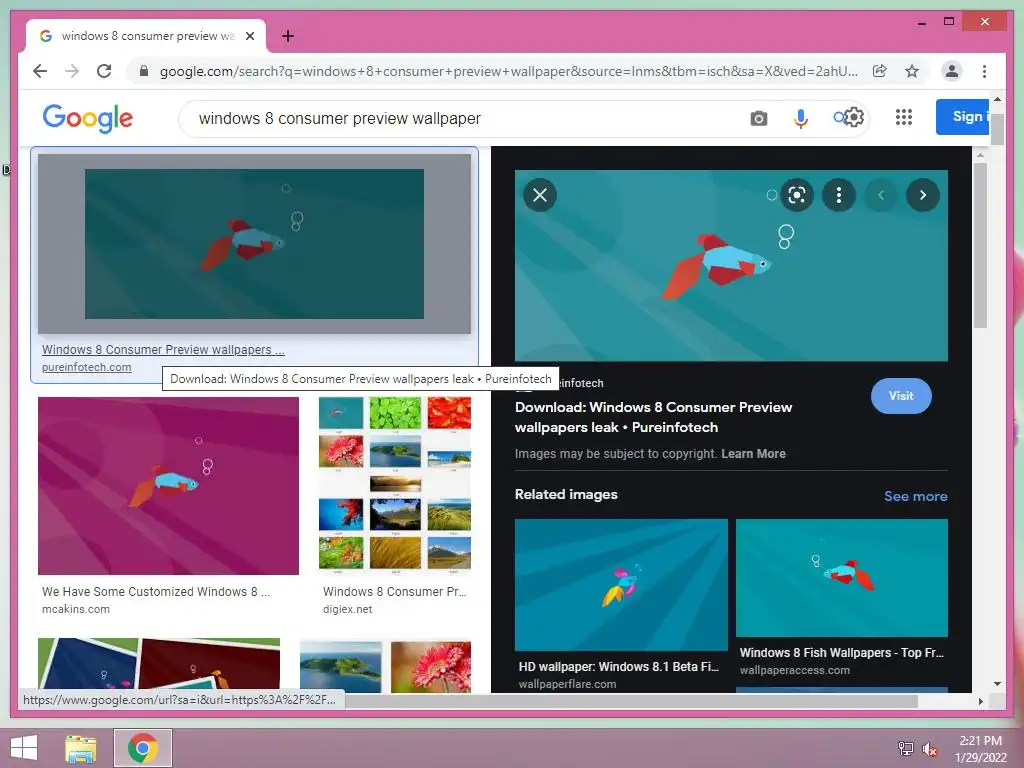Image resolution: width=1024 pixels, height=768 pixels.
Task: Open the island and flower thumbnail
Action: (385, 667)
